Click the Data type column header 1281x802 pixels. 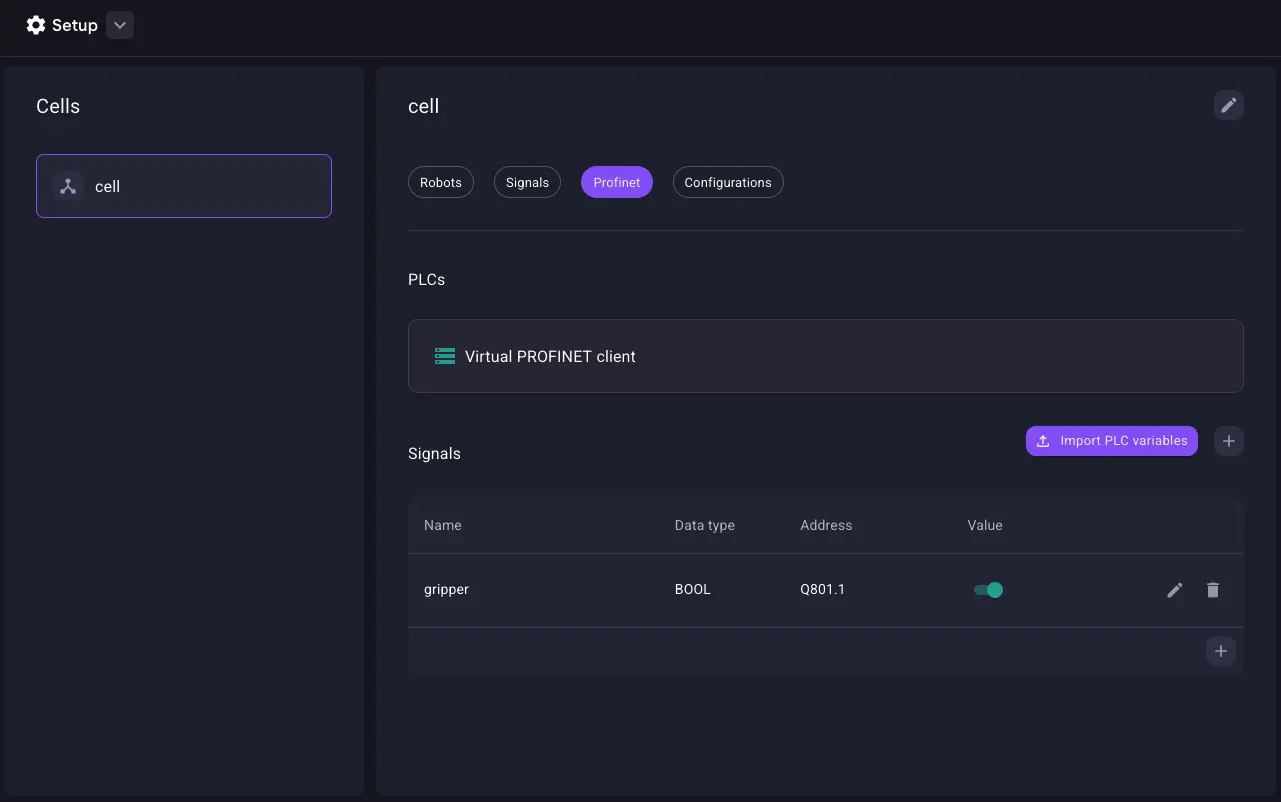(x=704, y=525)
